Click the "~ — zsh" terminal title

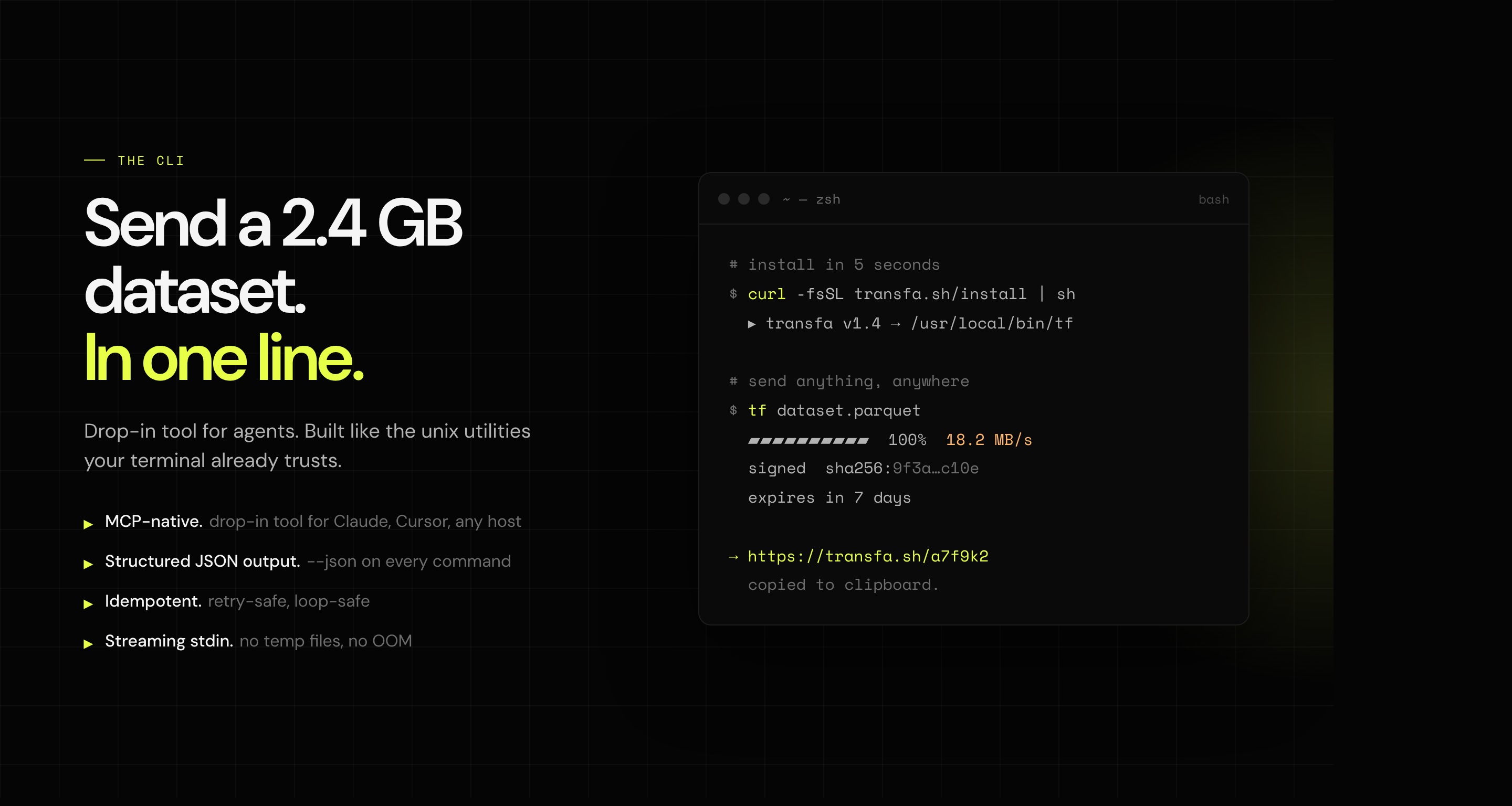tap(811, 199)
